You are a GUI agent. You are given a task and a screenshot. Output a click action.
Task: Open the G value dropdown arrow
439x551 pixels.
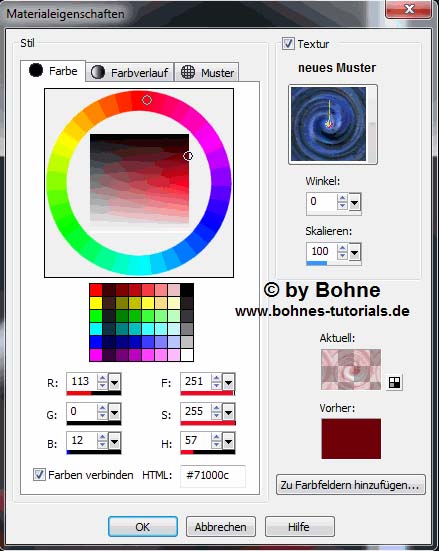point(115,412)
